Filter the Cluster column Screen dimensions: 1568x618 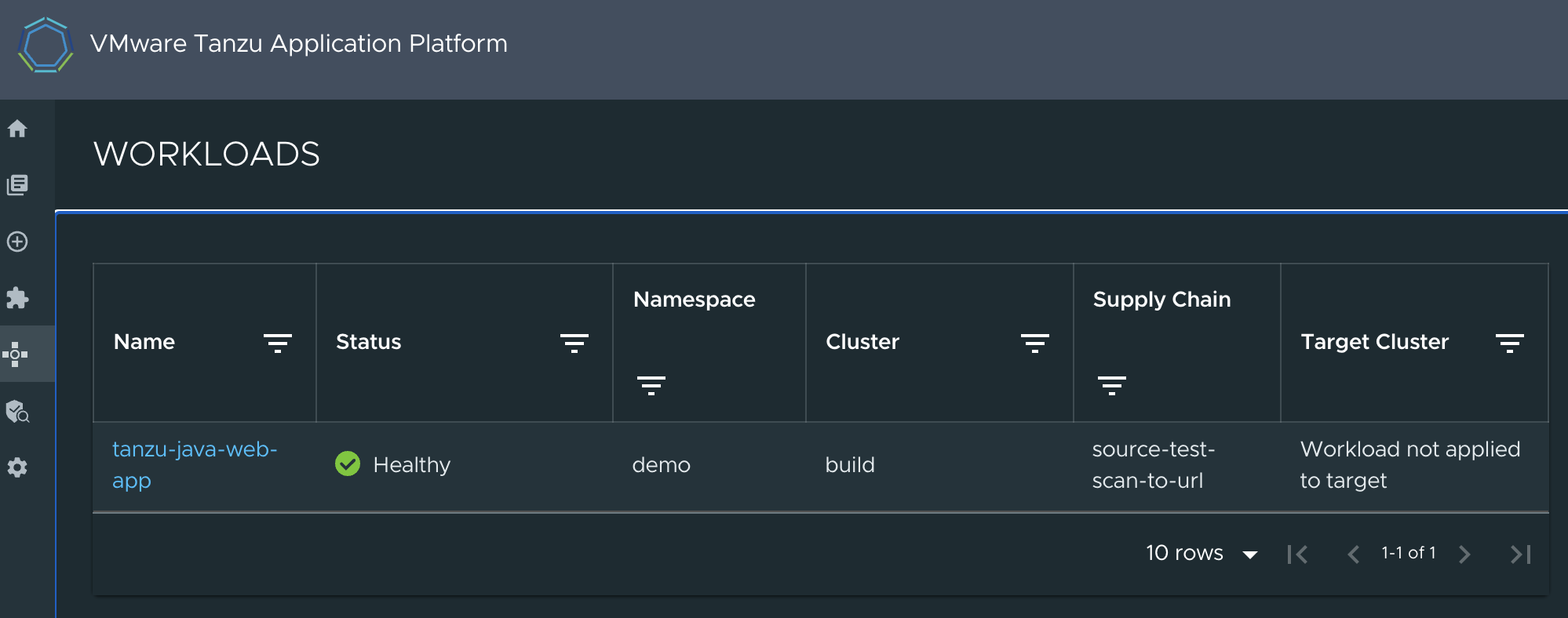(1035, 343)
